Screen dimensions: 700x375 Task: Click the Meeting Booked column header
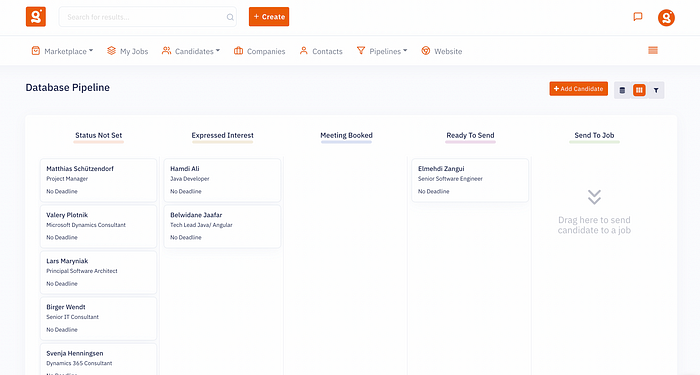346,135
